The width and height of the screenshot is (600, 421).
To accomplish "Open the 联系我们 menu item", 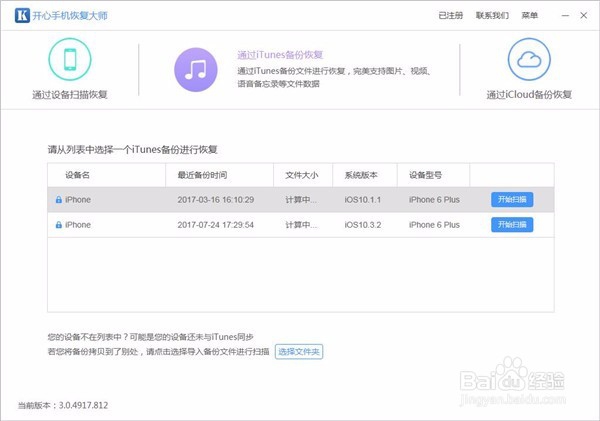I will pos(492,15).
